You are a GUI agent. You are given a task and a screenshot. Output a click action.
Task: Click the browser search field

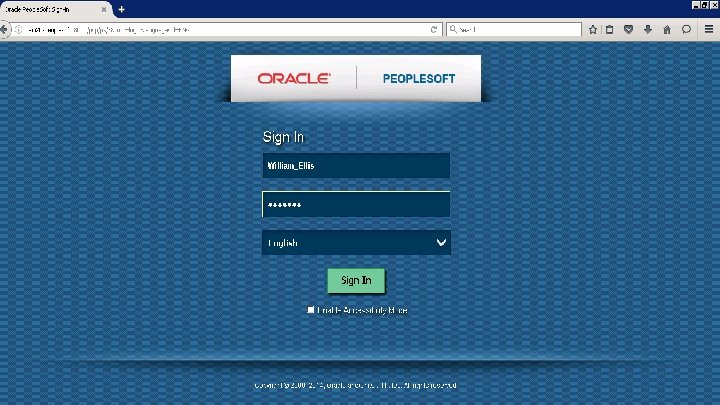pyautogui.click(x=514, y=29)
